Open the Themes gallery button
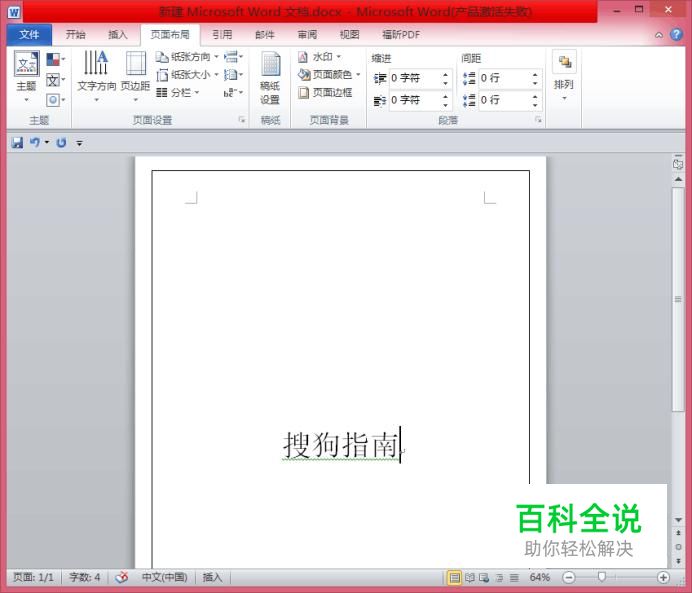Screen dimensions: 692x593 point(26,76)
